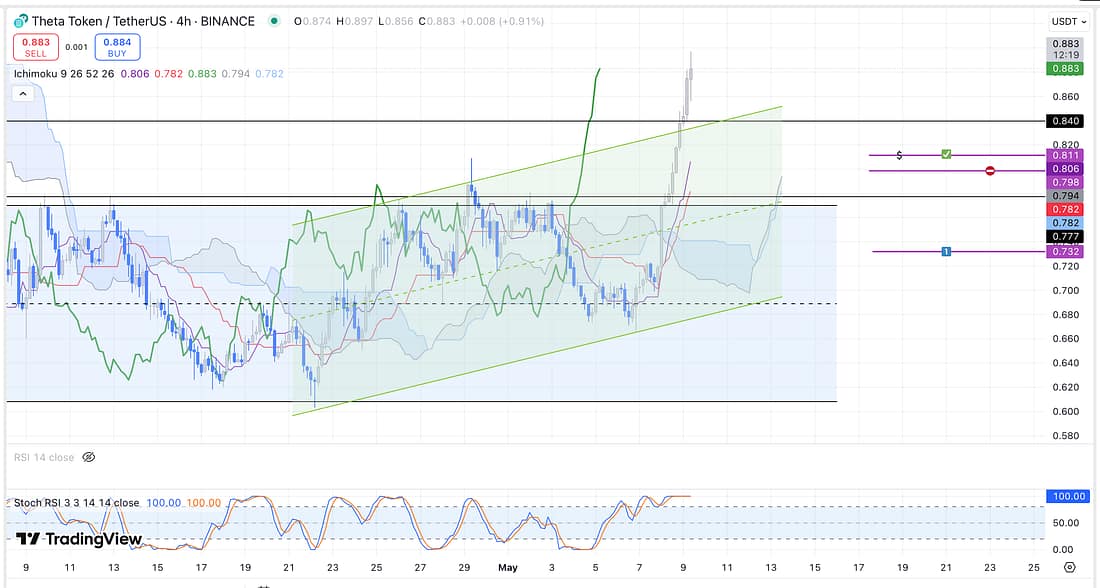Screen dimensions: 1100x588
Task: Click date 21 left of May on axis
Action: point(288,567)
